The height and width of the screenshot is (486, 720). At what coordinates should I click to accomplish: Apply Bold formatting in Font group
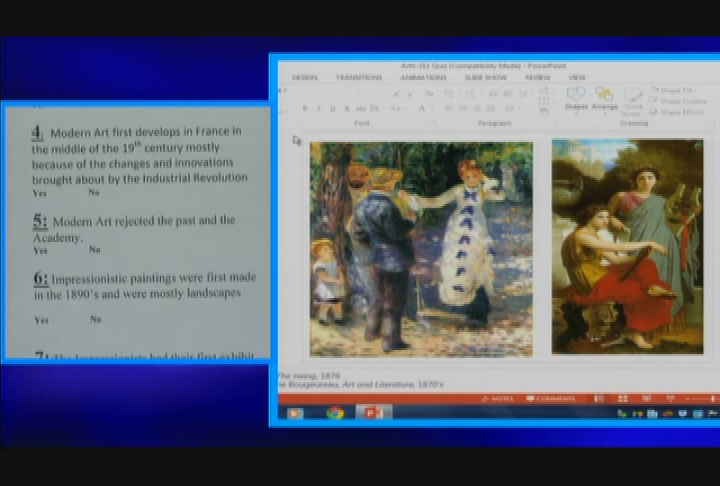click(x=304, y=108)
